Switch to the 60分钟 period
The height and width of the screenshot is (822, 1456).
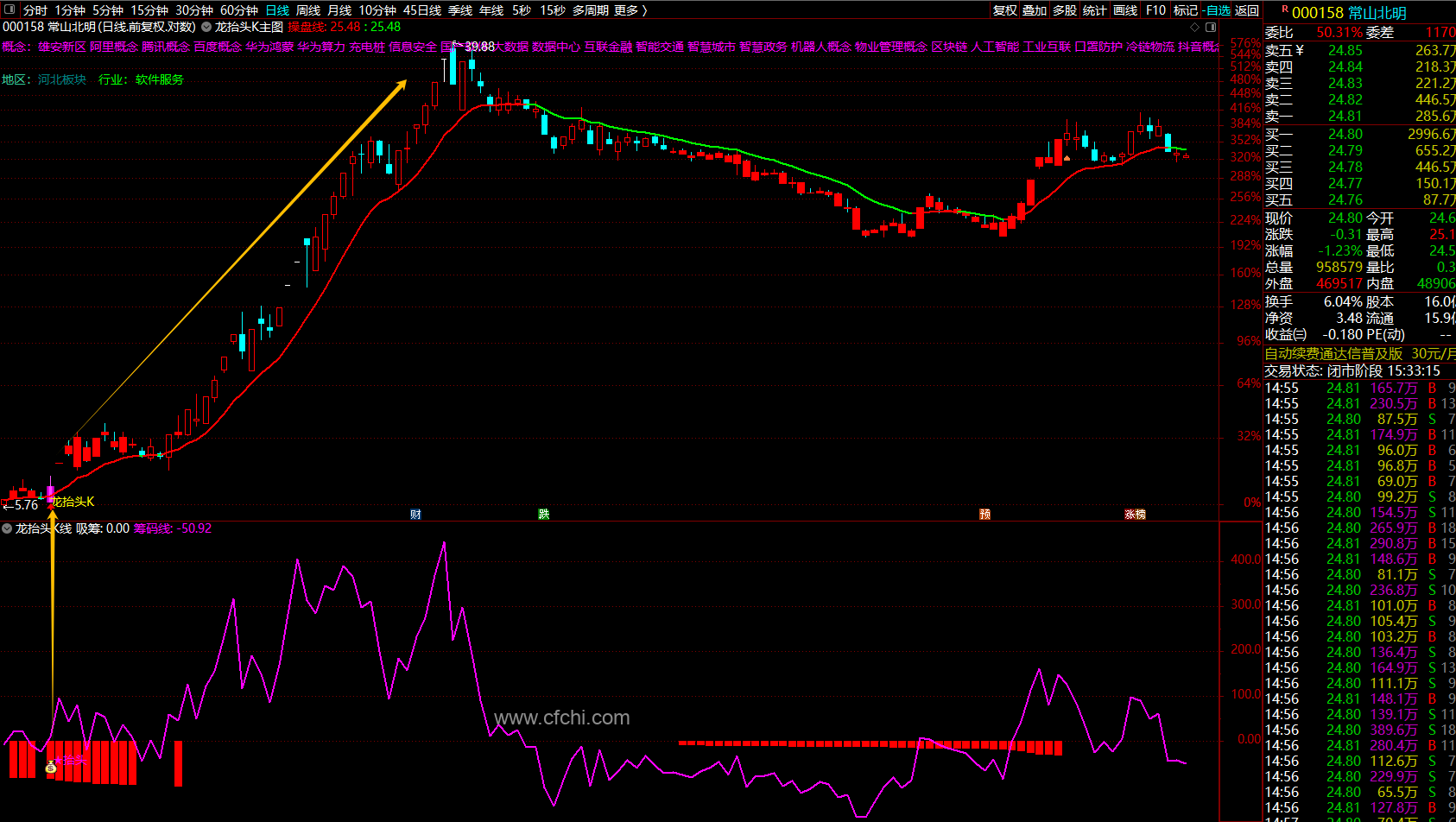click(239, 10)
